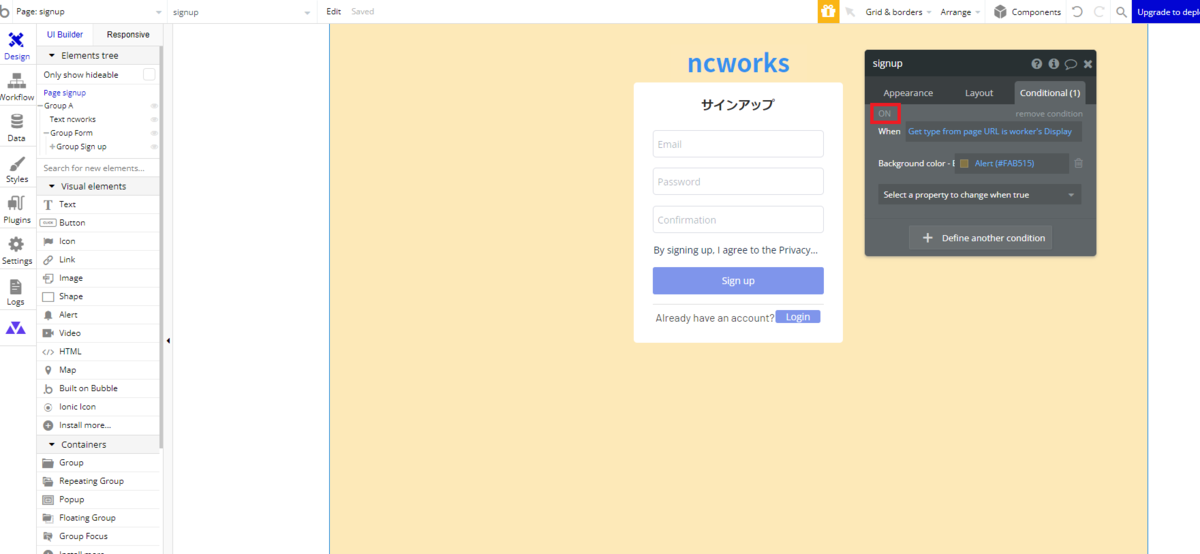Open the Logs section
The image size is (1200, 554).
pos(16,292)
